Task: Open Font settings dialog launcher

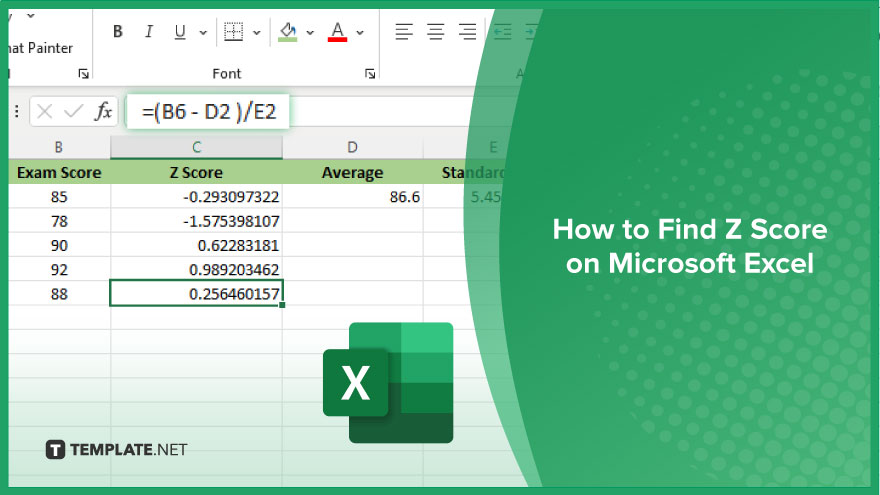Action: 370,74
